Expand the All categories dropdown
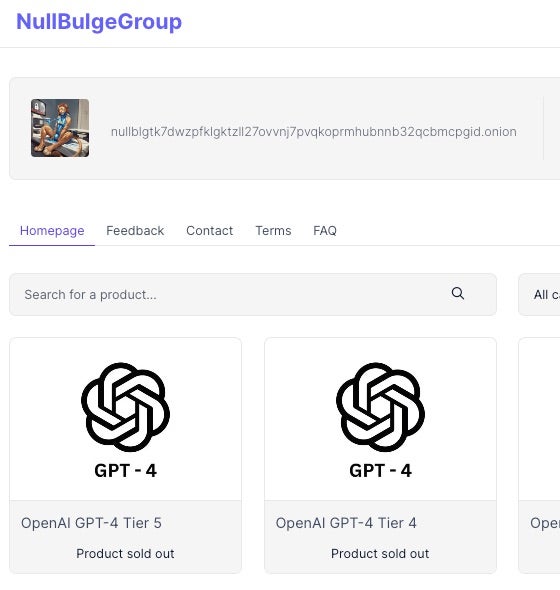Viewport: 560px width, 590px height. [539, 295]
